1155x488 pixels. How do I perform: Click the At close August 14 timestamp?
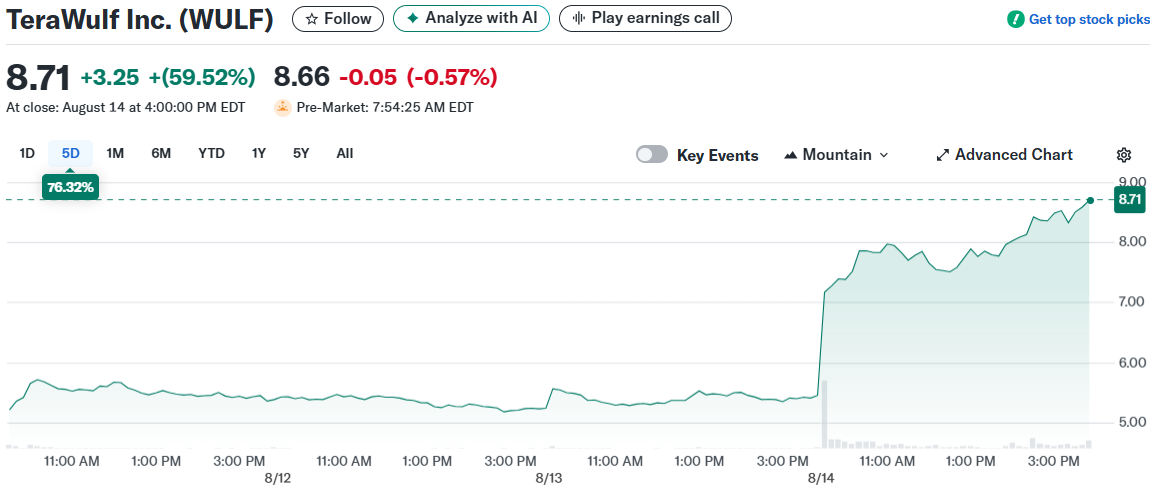126,108
